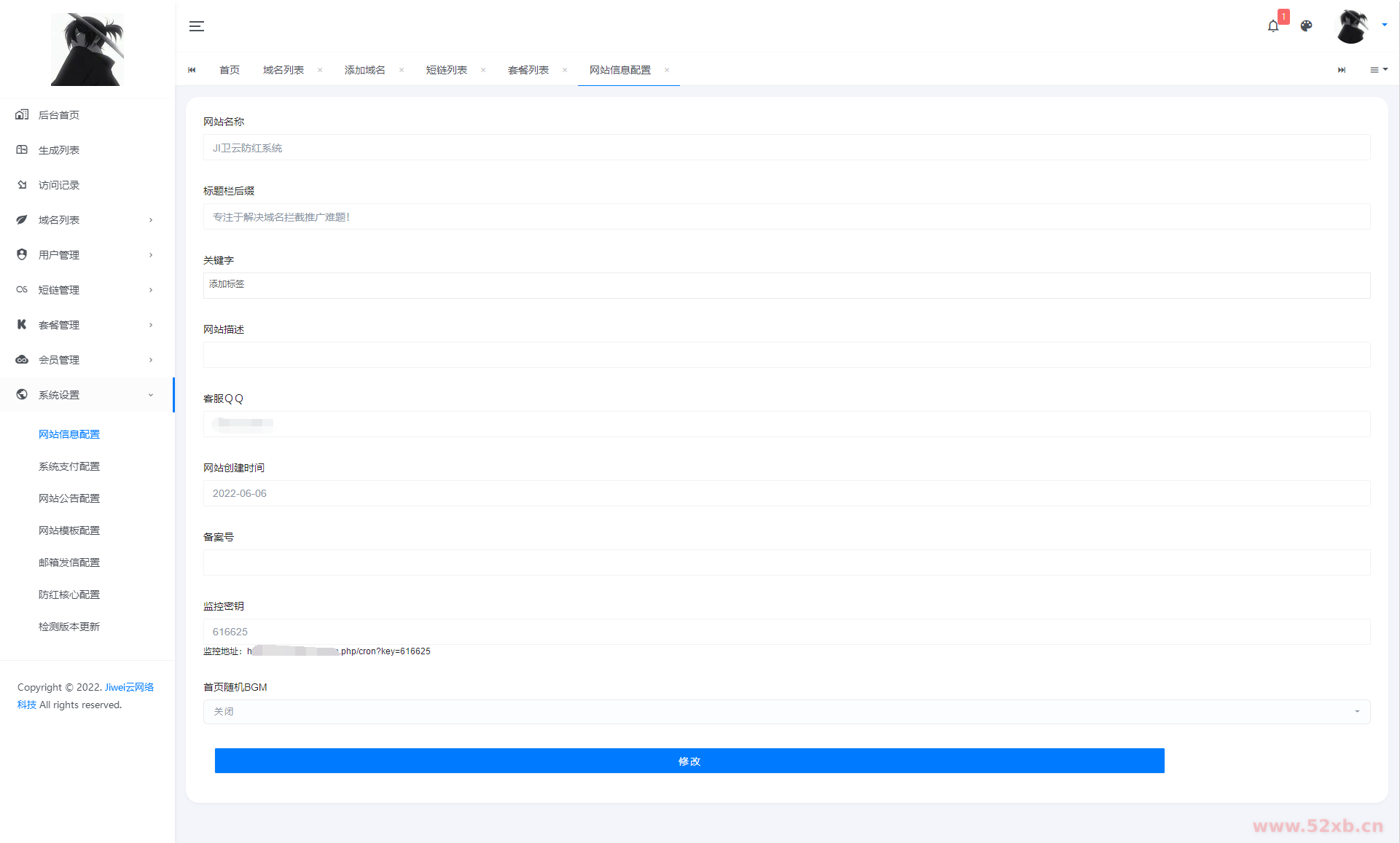Click the 访问记录 sidebar icon
The width and height of the screenshot is (1400, 843).
(22, 184)
